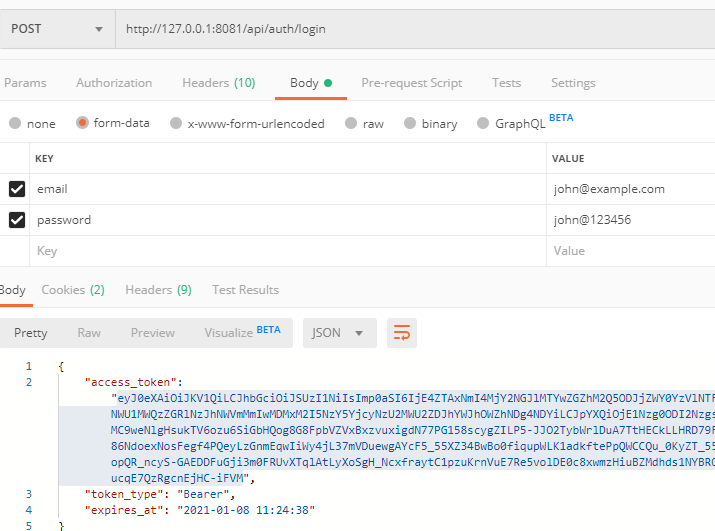Show the response Cookies (2) tab

72,290
